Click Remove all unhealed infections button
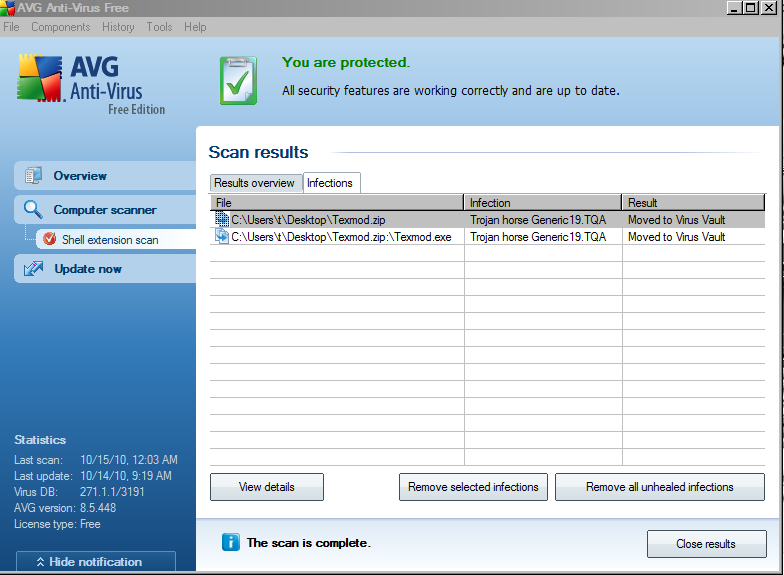784x575 pixels. [x=660, y=487]
